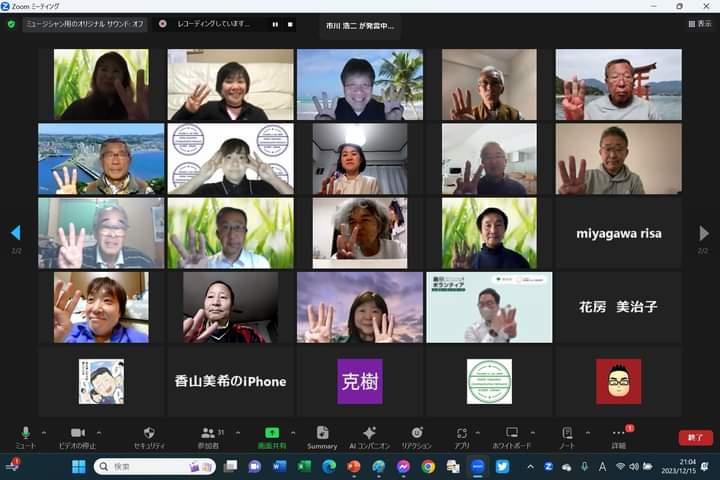Stop video with the camera button
Screen dimensions: 720x480
77,436
